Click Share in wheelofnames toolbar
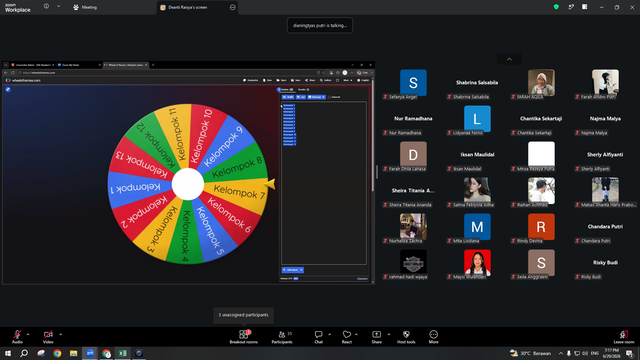 coord(310,80)
